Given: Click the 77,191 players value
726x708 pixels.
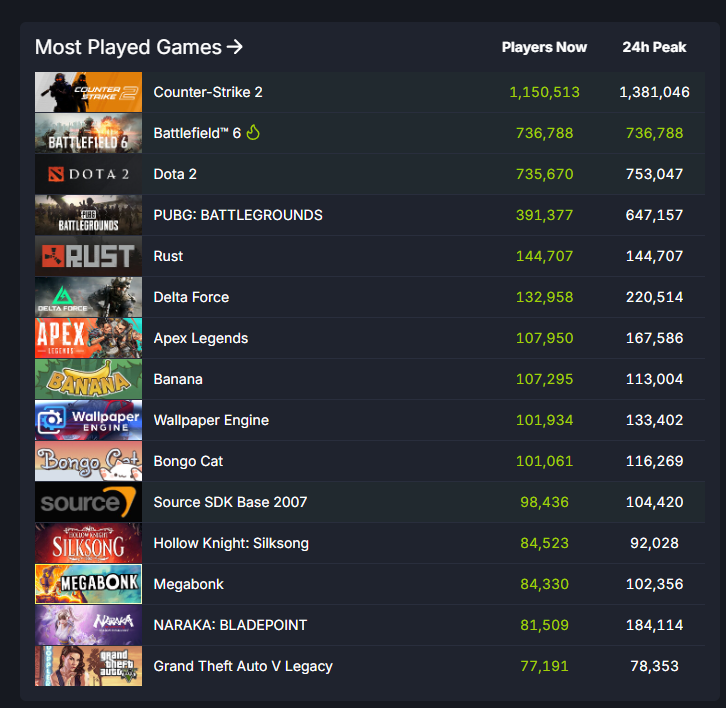Looking at the screenshot, I should pos(544,666).
